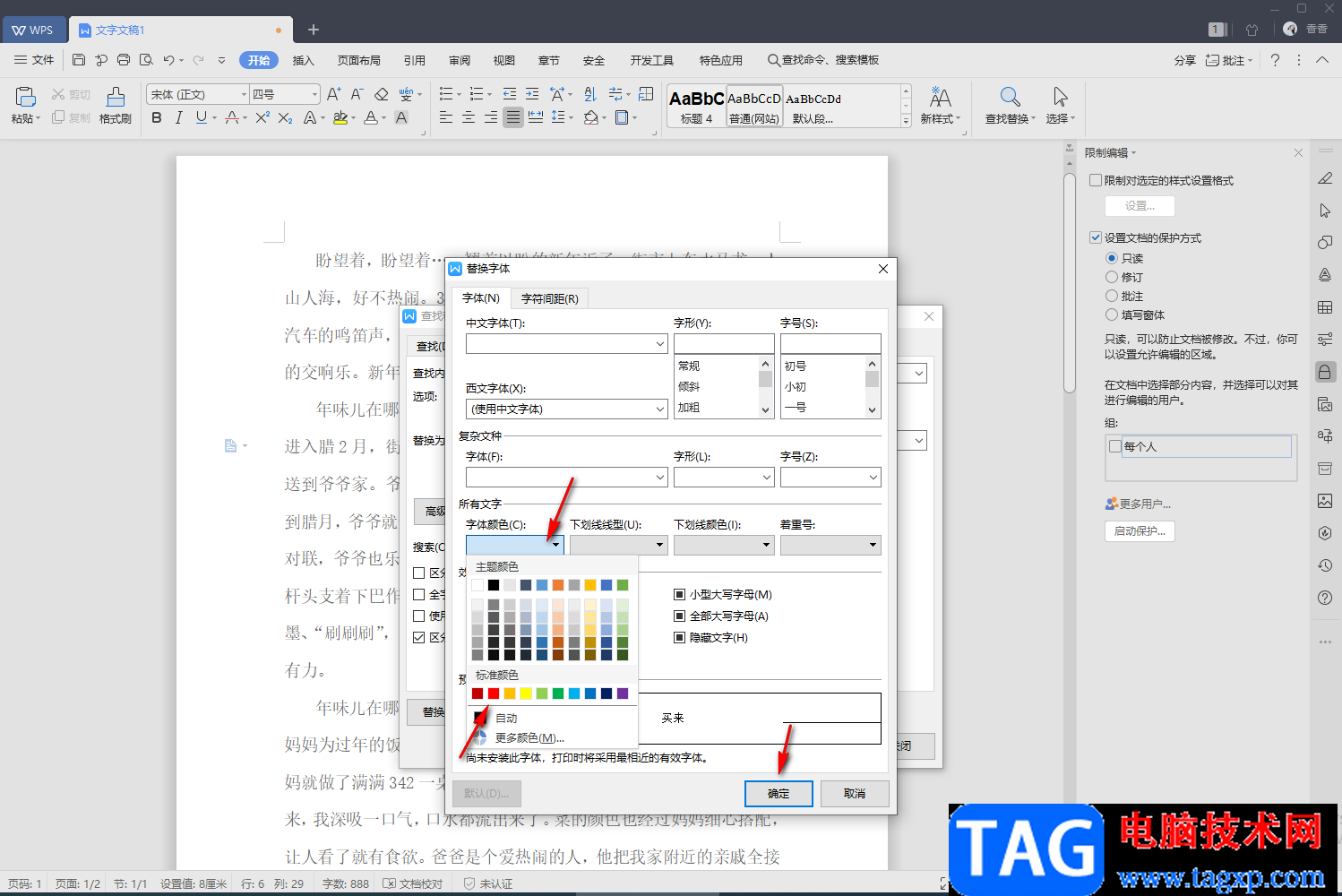Open the 审阅 ribbon tab
Image resolution: width=1342 pixels, height=896 pixels.
460,60
